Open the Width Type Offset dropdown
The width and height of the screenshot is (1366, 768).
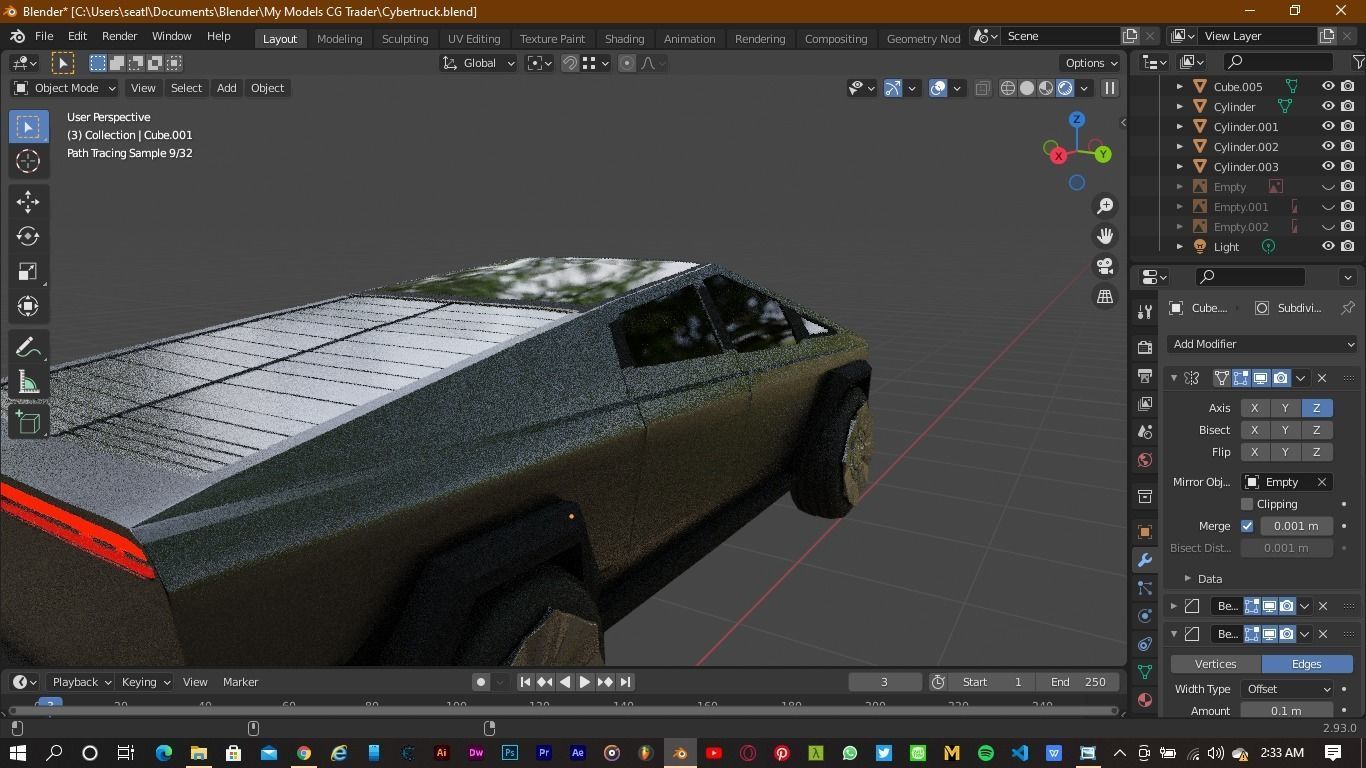tap(1287, 689)
